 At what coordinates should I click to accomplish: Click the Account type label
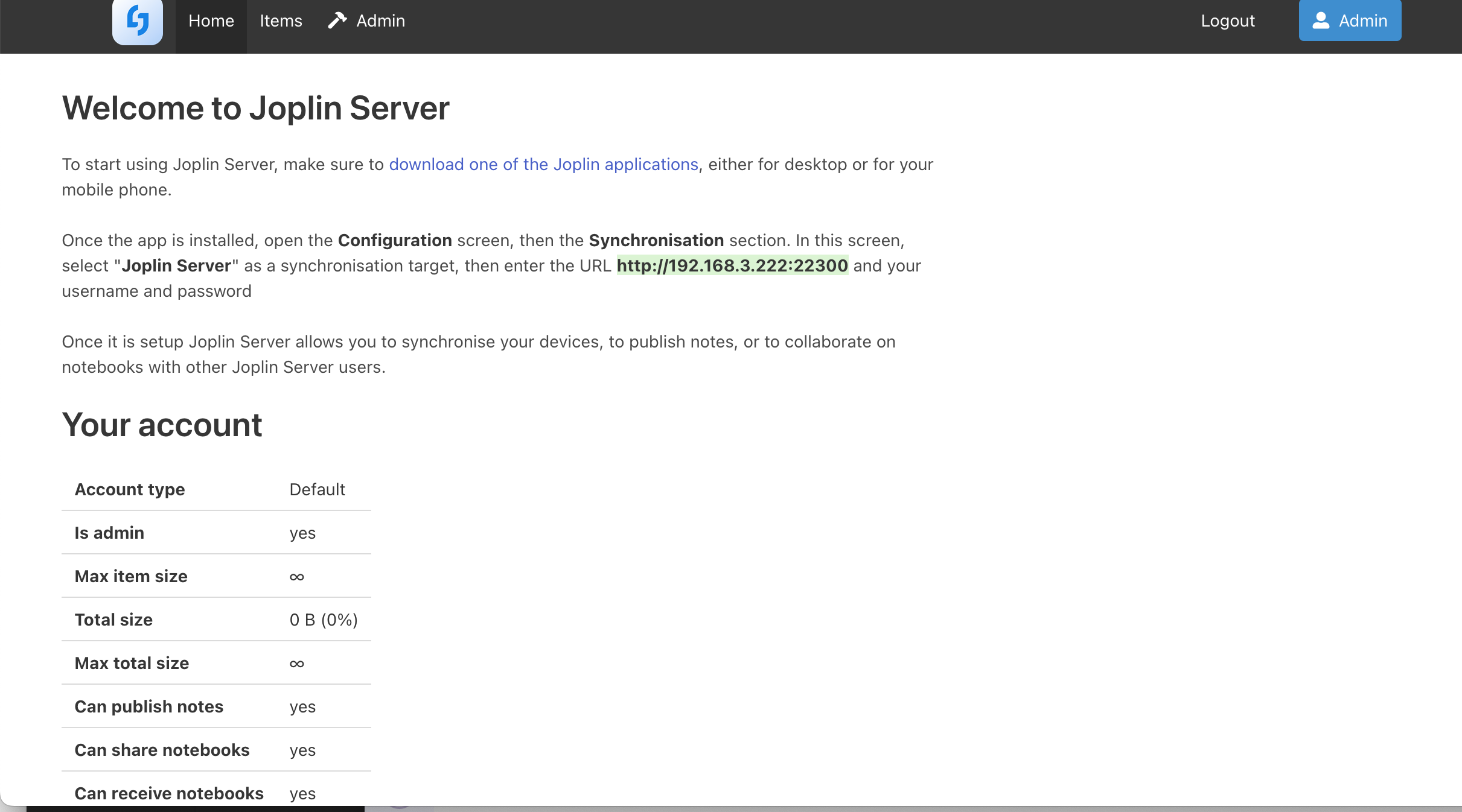[x=130, y=489]
